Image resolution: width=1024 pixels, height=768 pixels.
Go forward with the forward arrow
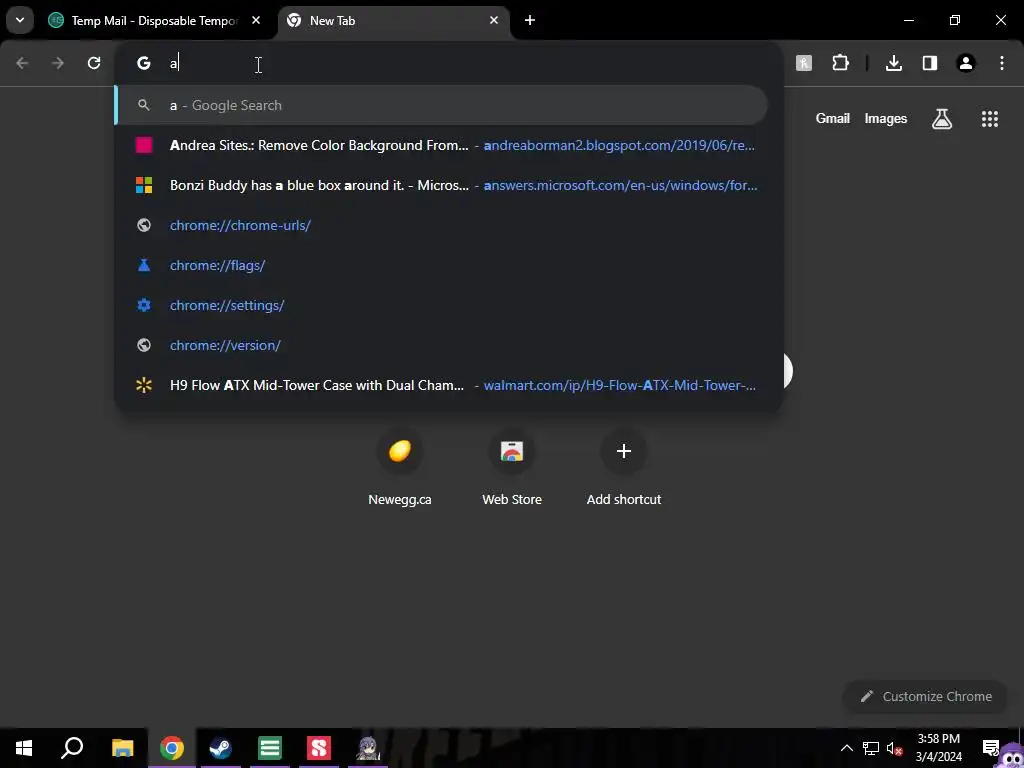(58, 63)
